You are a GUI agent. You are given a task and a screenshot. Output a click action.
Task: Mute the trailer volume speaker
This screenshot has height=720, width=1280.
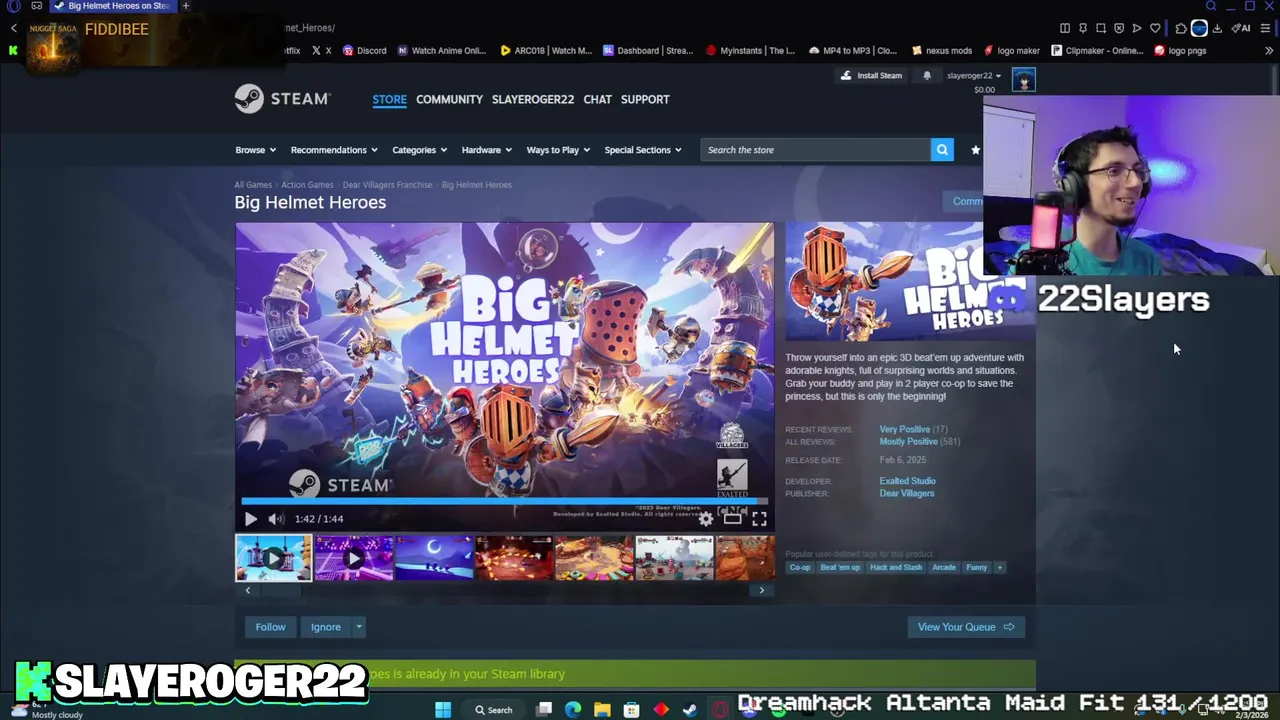(x=276, y=518)
